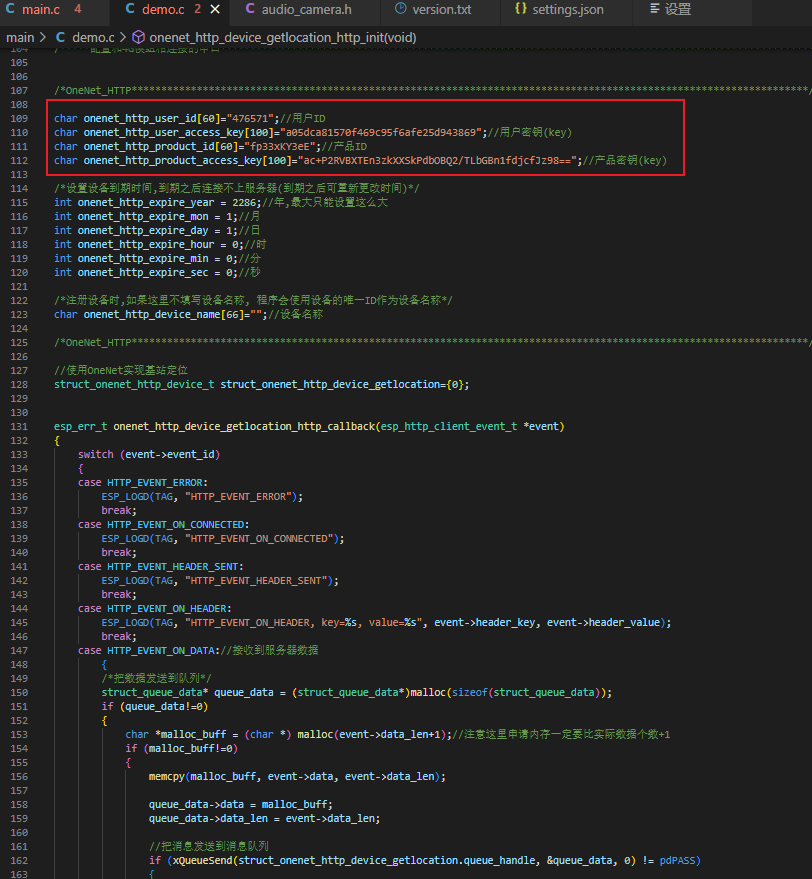
Task: Click the C file icon on main.c tab
Action: pos(10,9)
